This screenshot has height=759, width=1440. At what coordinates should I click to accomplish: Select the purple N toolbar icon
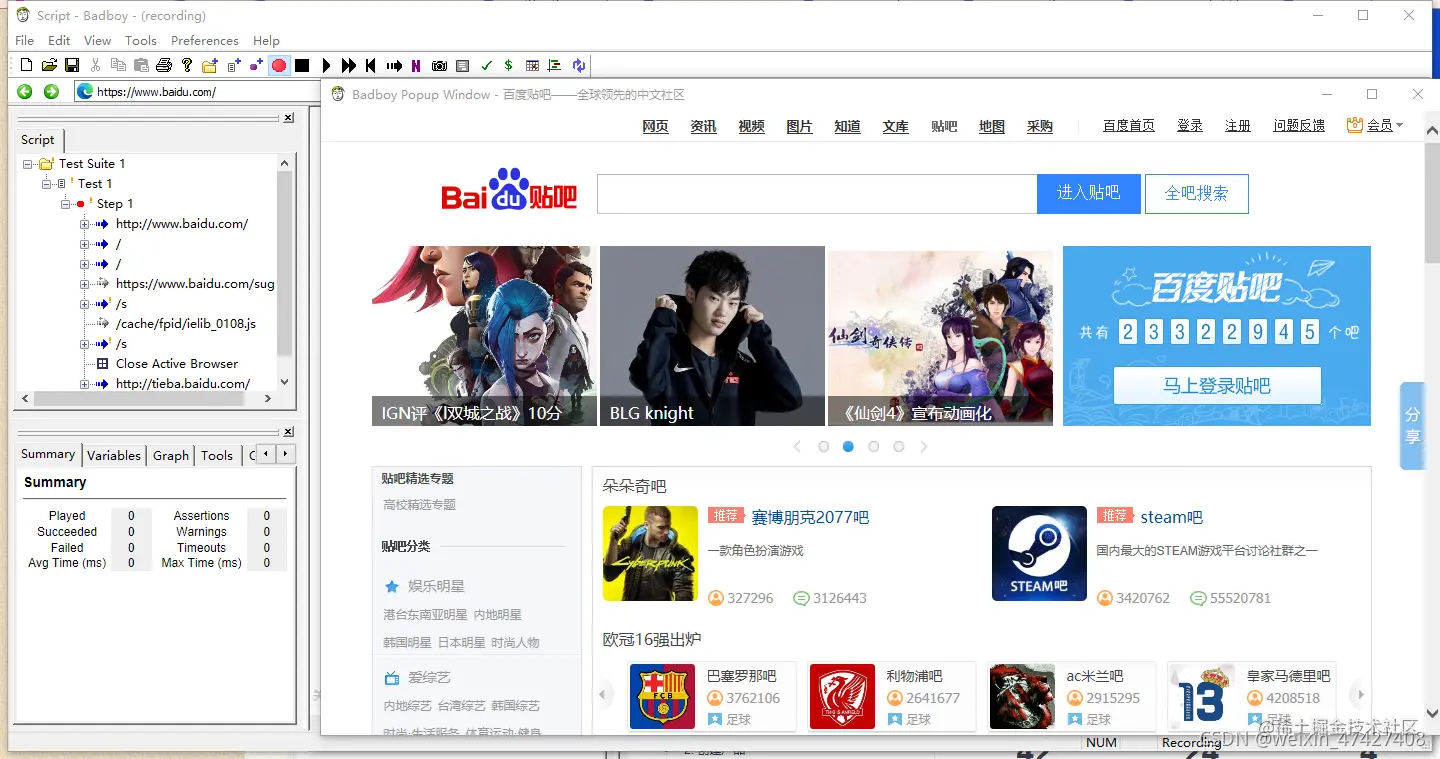coord(416,65)
